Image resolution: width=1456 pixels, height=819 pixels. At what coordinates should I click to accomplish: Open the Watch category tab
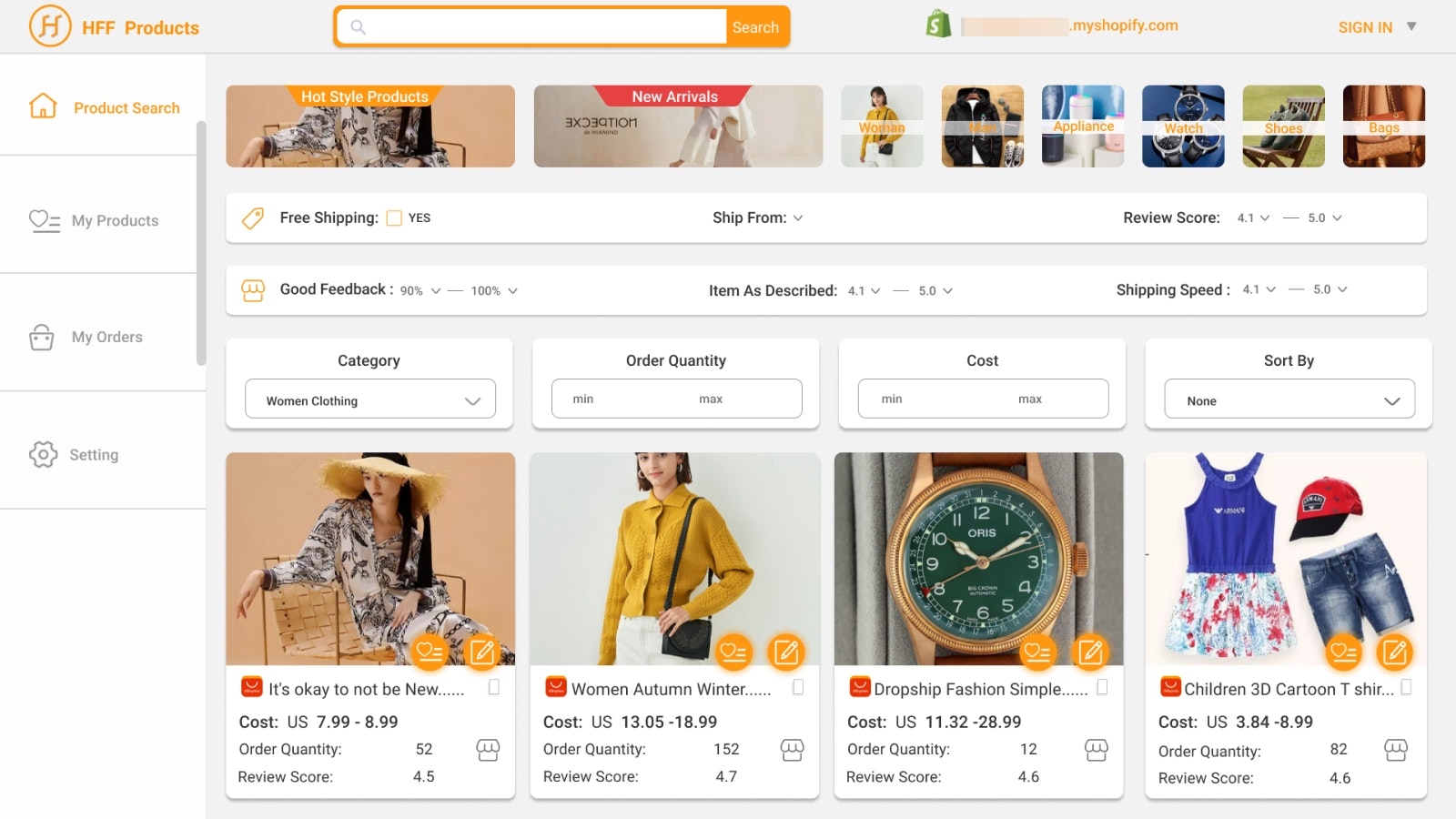pyautogui.click(x=1183, y=126)
